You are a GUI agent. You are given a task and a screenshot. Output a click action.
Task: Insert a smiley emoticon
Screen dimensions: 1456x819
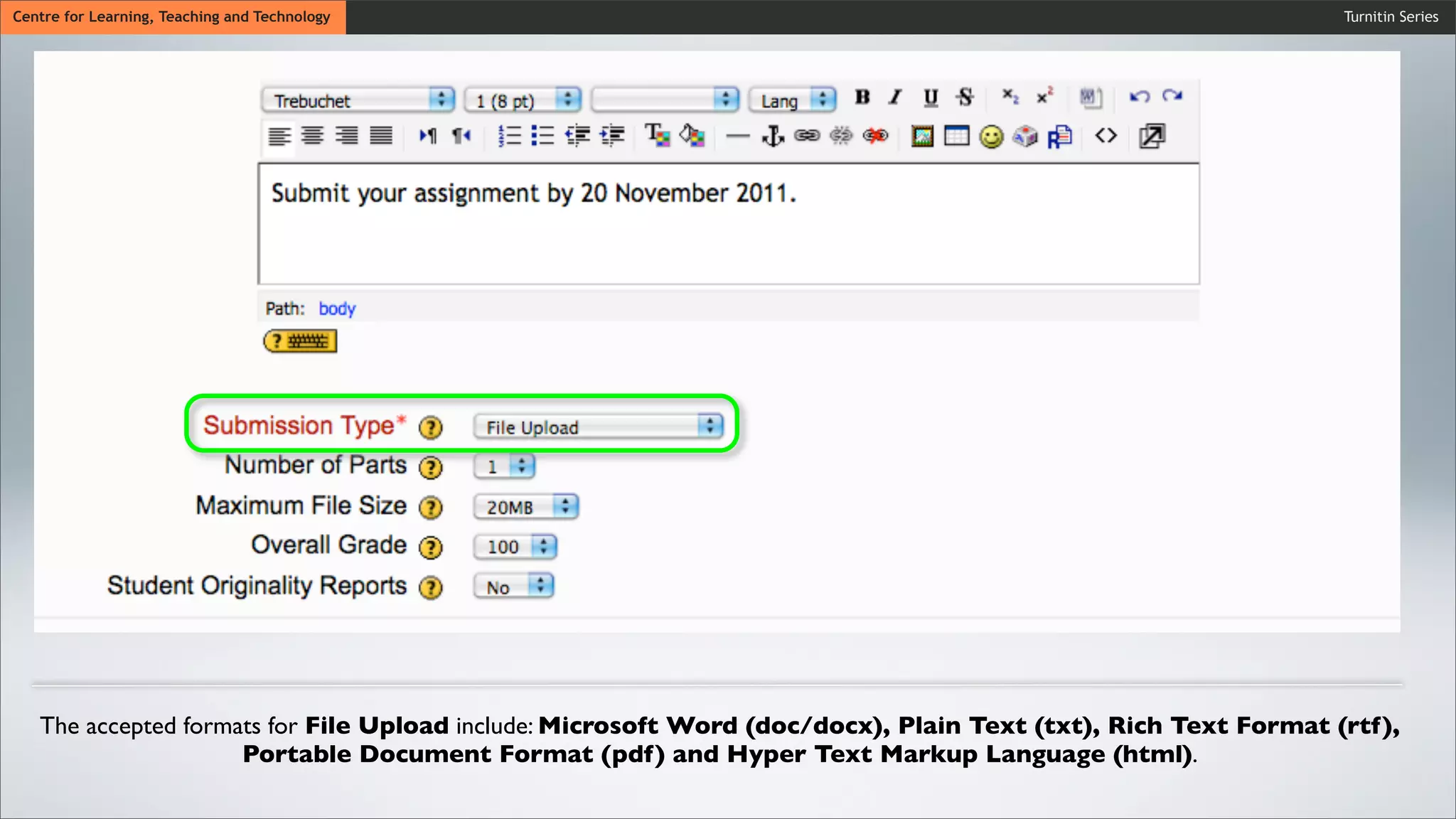[991, 136]
